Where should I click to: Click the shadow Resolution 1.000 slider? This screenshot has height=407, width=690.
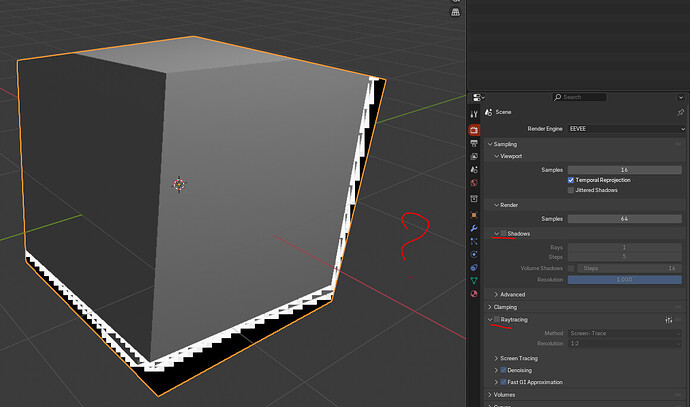(624, 280)
